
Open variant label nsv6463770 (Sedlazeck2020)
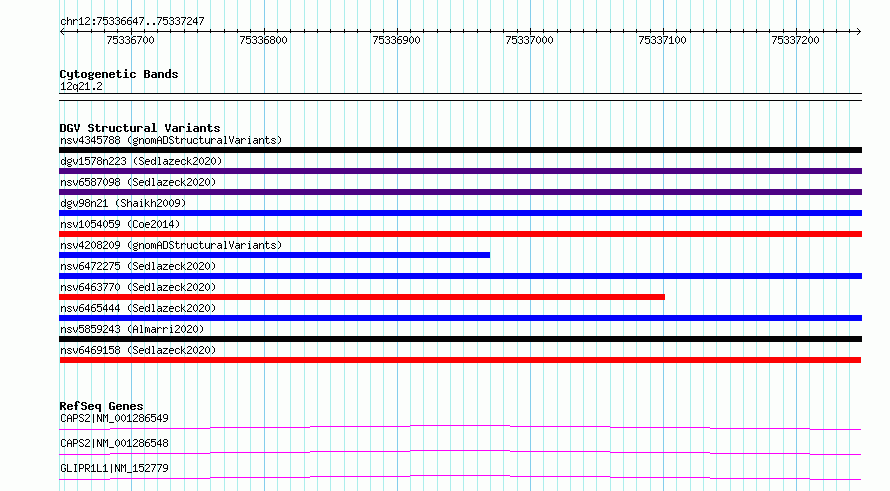[138, 287]
